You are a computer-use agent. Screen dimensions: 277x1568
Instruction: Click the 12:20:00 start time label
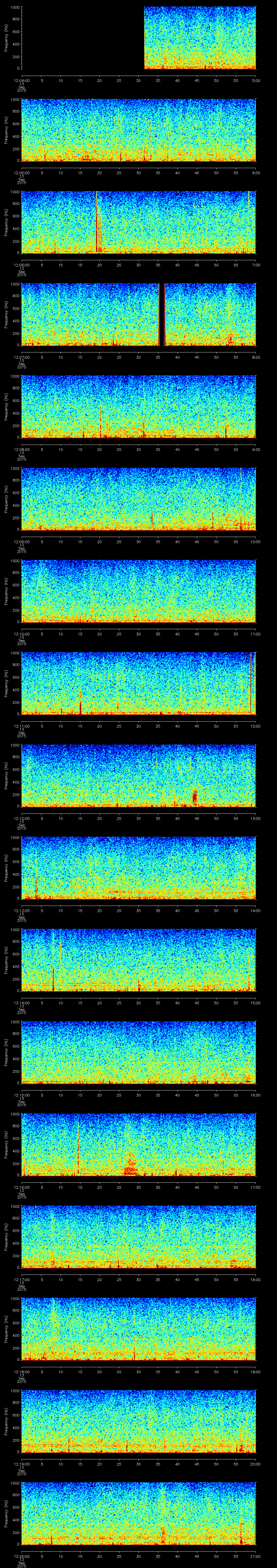21,1556
